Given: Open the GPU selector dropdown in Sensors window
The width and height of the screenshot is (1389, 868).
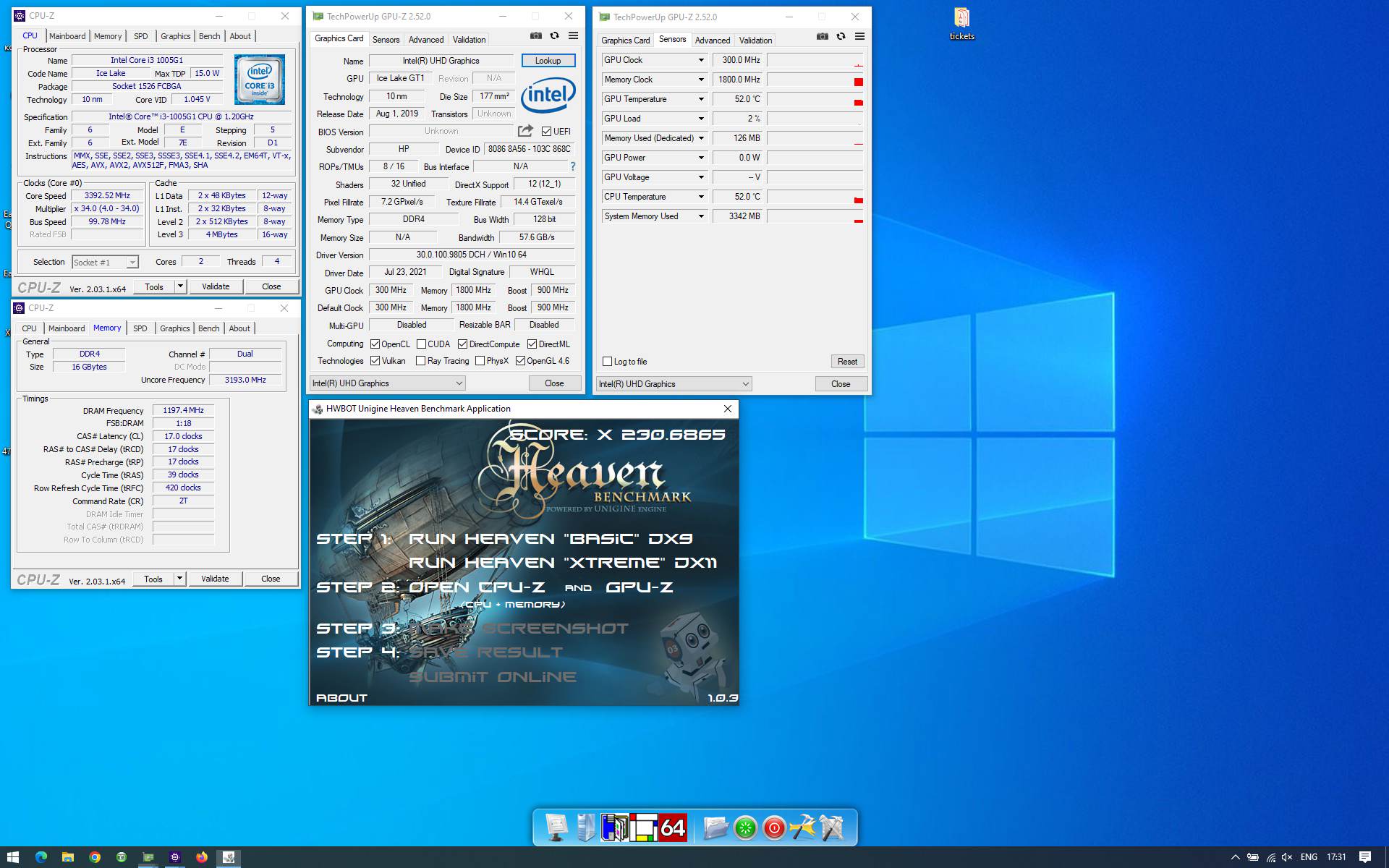Looking at the screenshot, I should 674,384.
